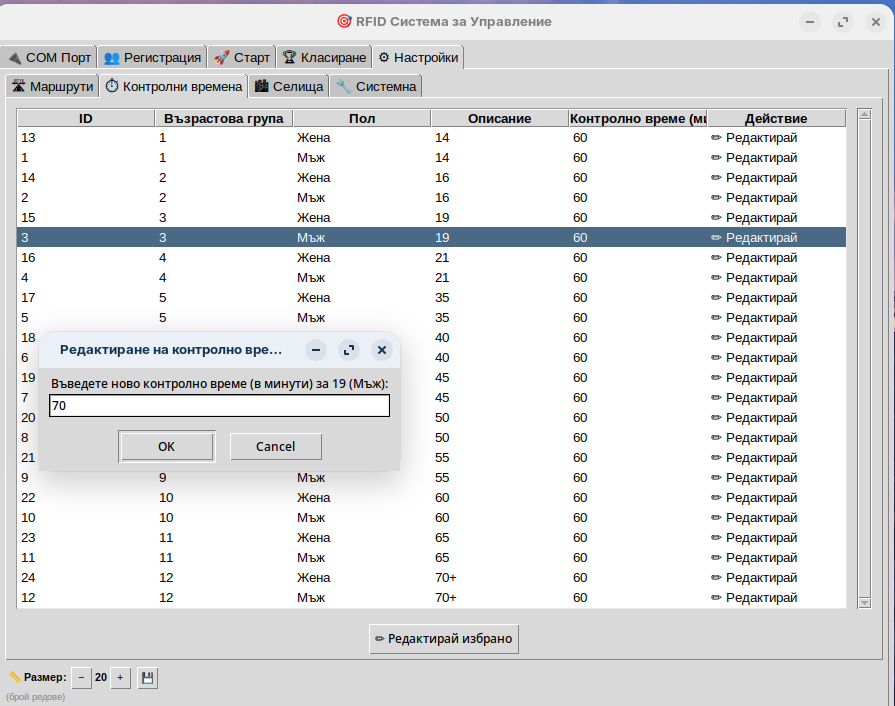Open the Селища sub-tab
895x706 pixels.
[289, 86]
